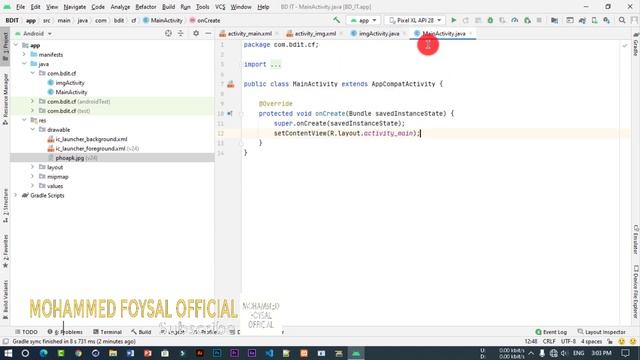Screen dimensions: 640x360
Task: Collapse the java folder
Action: click(24, 64)
